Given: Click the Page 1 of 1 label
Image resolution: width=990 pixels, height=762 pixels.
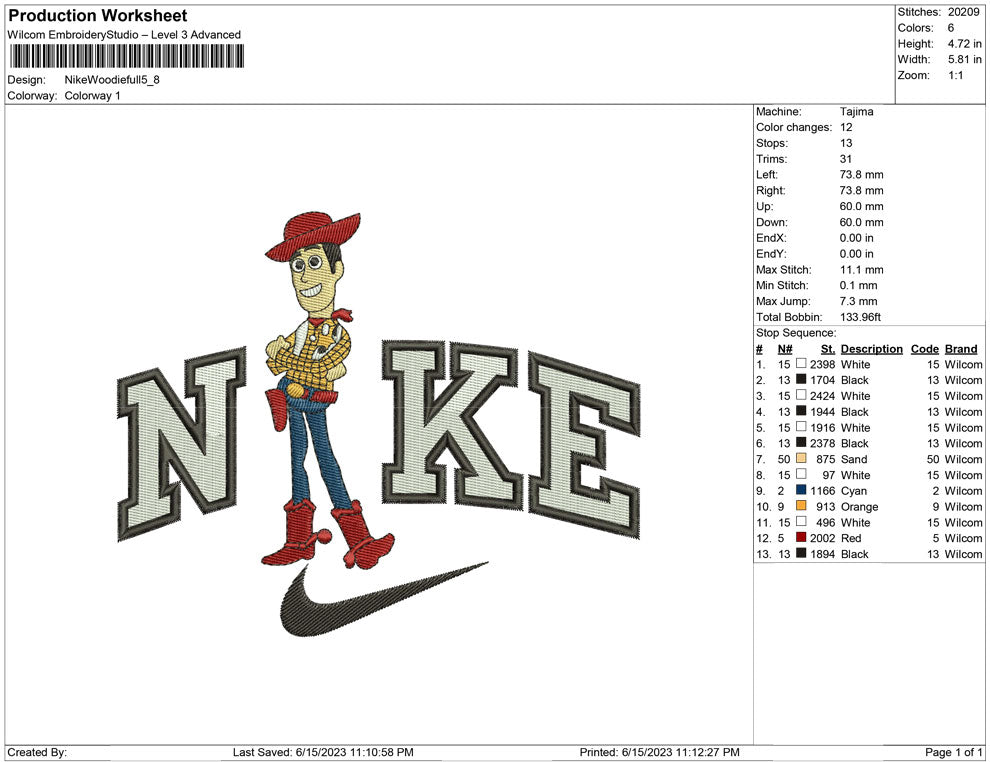Looking at the screenshot, I should point(953,752).
